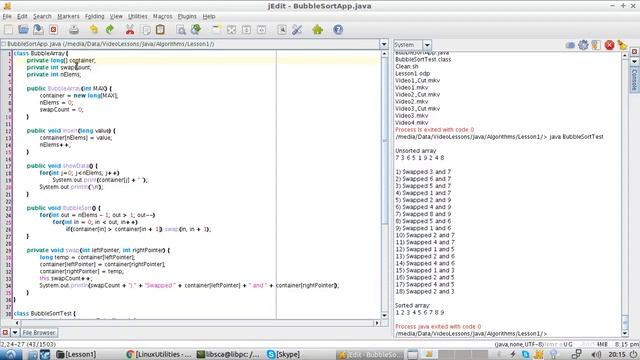Switch to LinuxUtilities Chrome taskbar entry
Image resolution: width=640 pixels, height=360 pixels.
(159, 354)
